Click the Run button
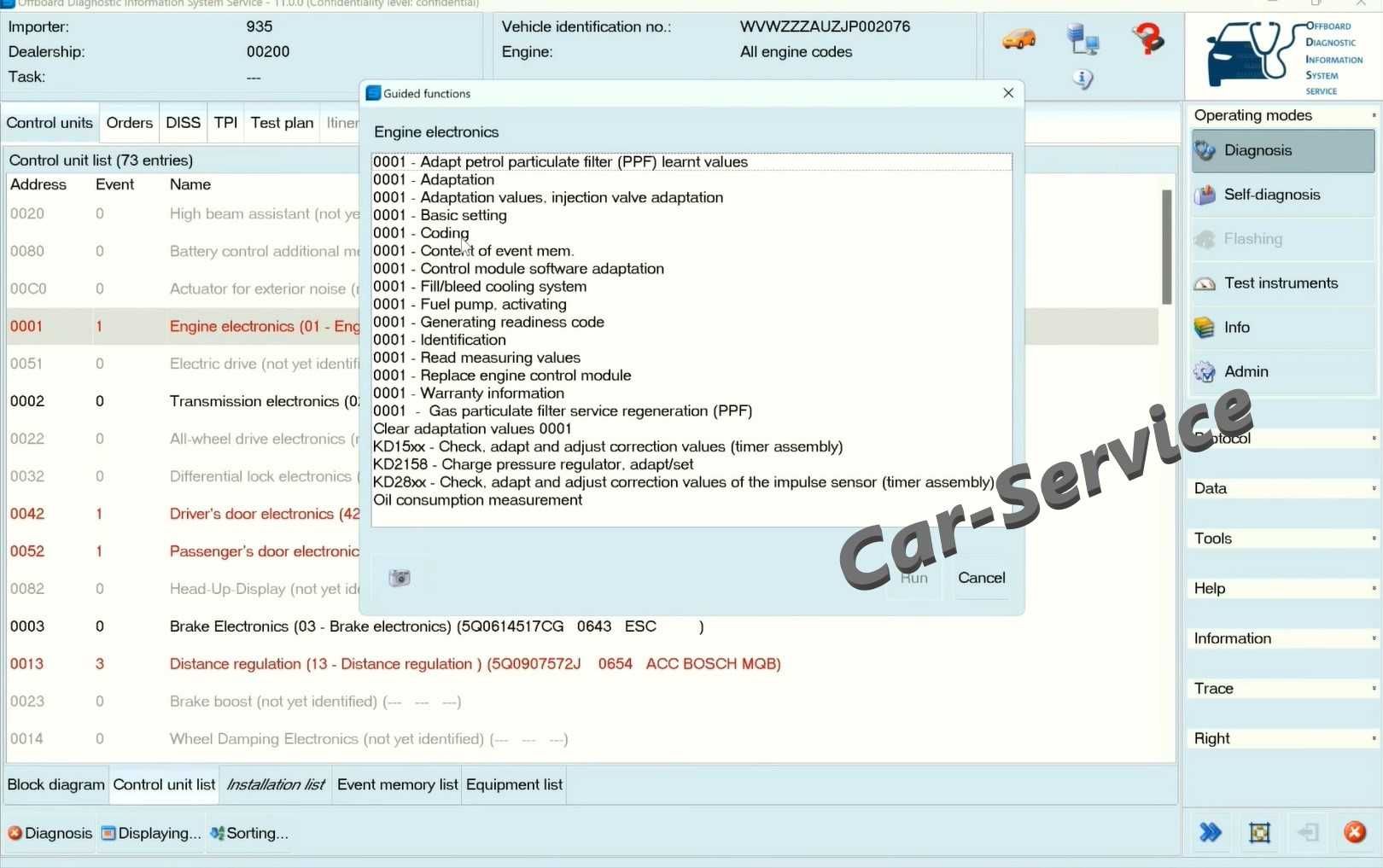Image resolution: width=1383 pixels, height=868 pixels. pyautogui.click(x=913, y=578)
